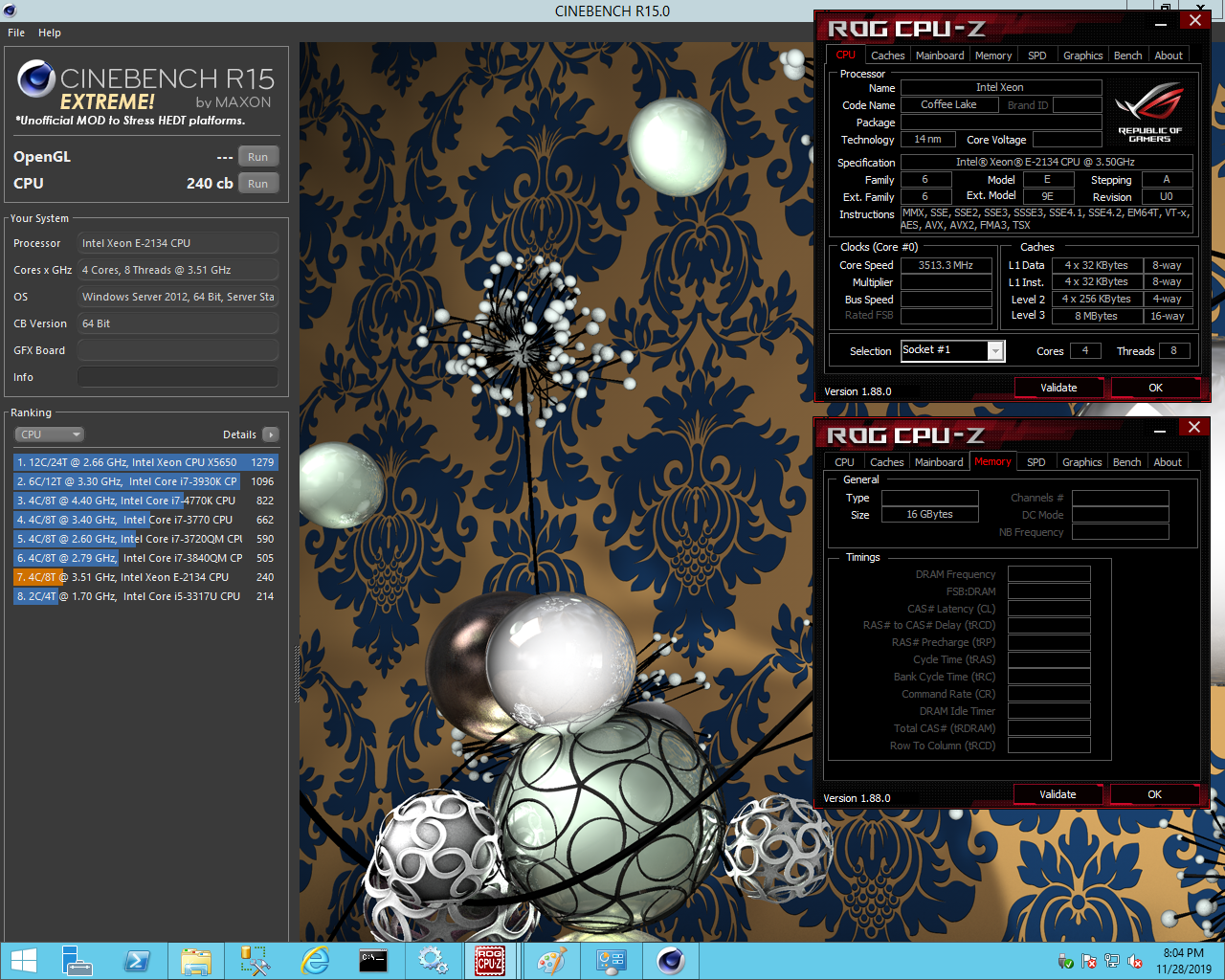
Task: Select ranking row Core i5-3317U
Action: (x=145, y=596)
